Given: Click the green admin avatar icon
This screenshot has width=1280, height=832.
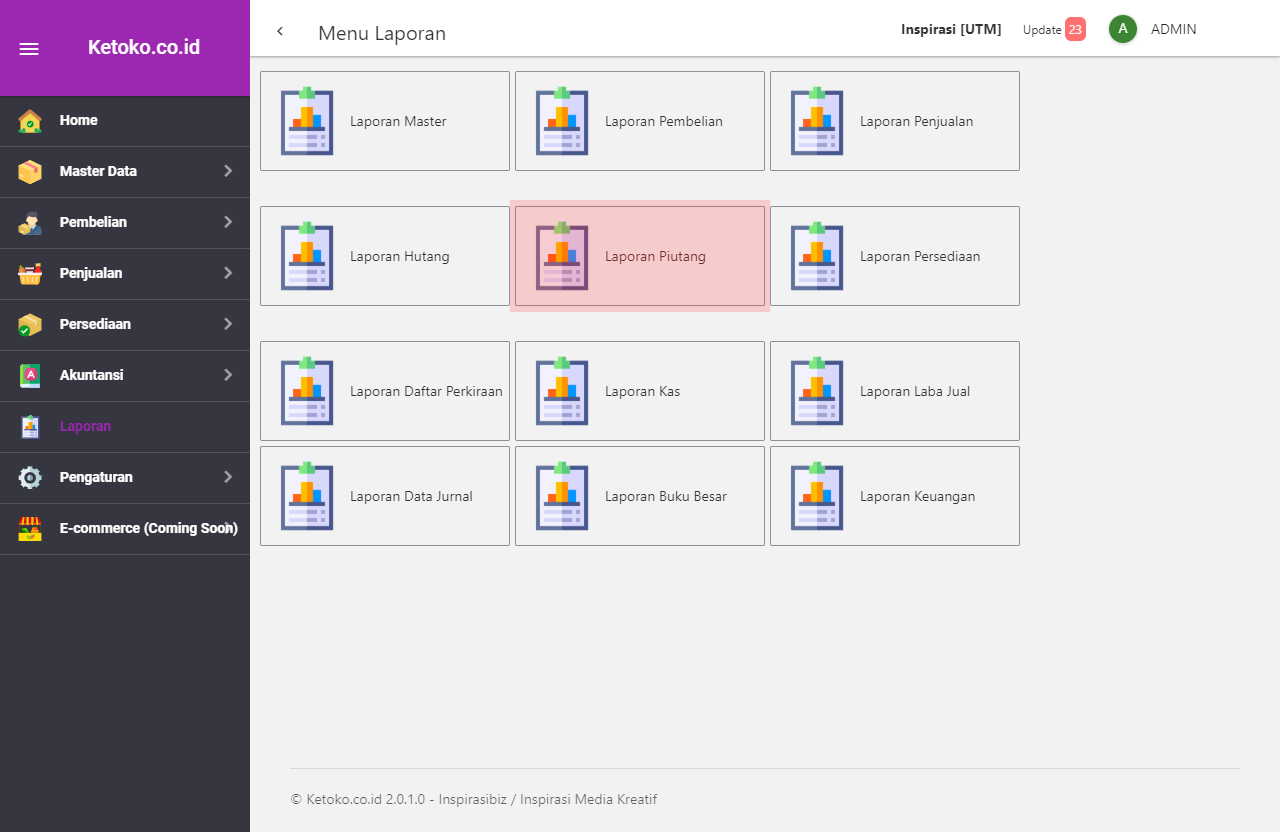Looking at the screenshot, I should tap(1122, 29).
